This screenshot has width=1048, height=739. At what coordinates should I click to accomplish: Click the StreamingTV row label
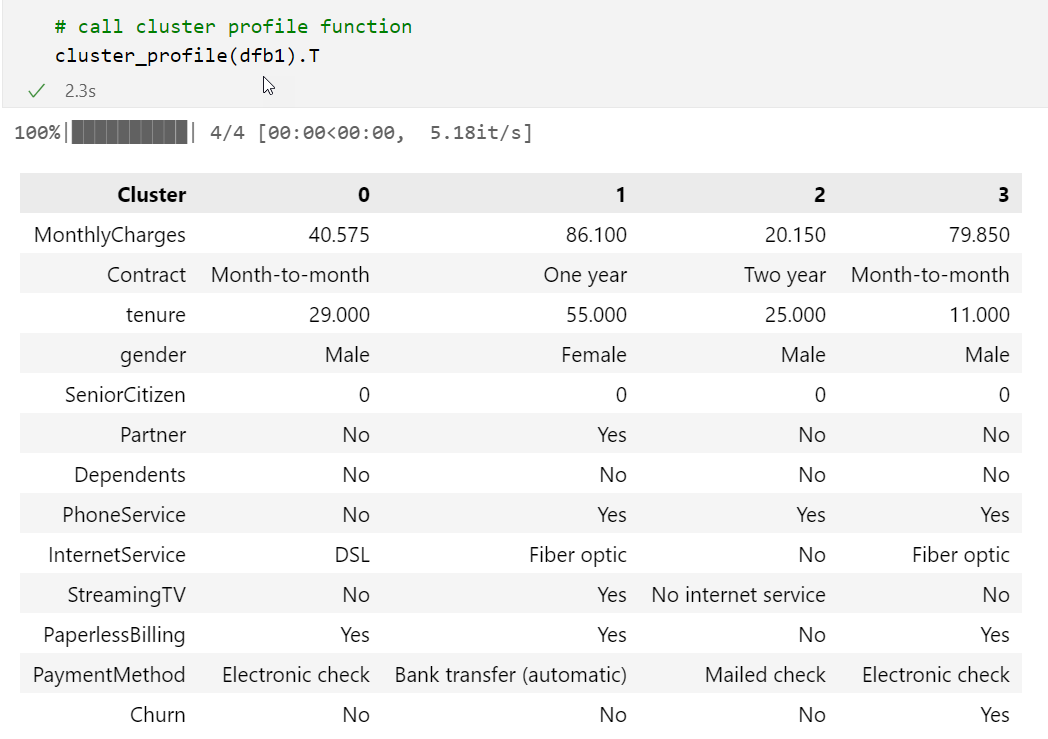click(x=126, y=595)
